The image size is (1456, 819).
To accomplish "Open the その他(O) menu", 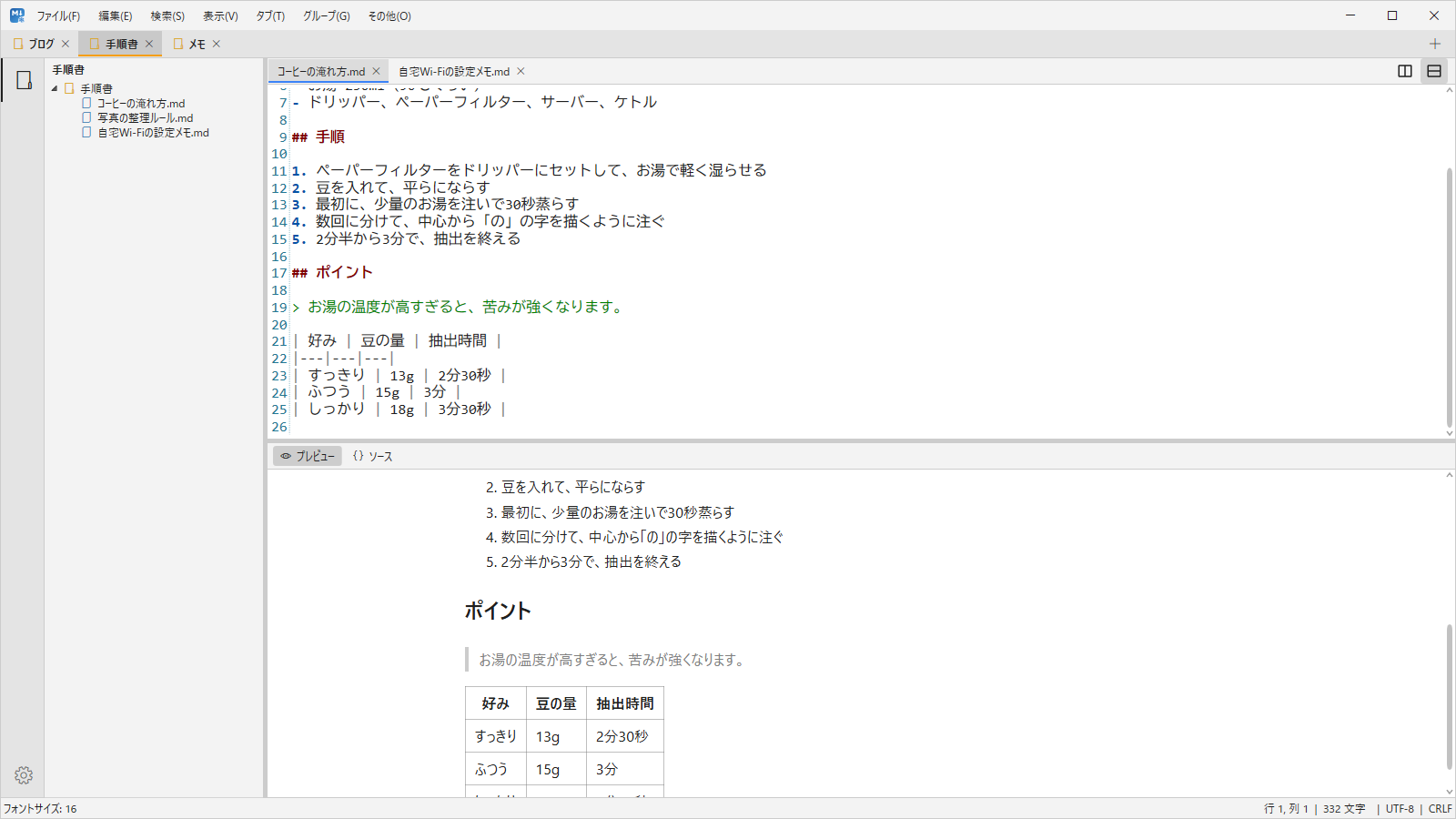I will click(389, 16).
